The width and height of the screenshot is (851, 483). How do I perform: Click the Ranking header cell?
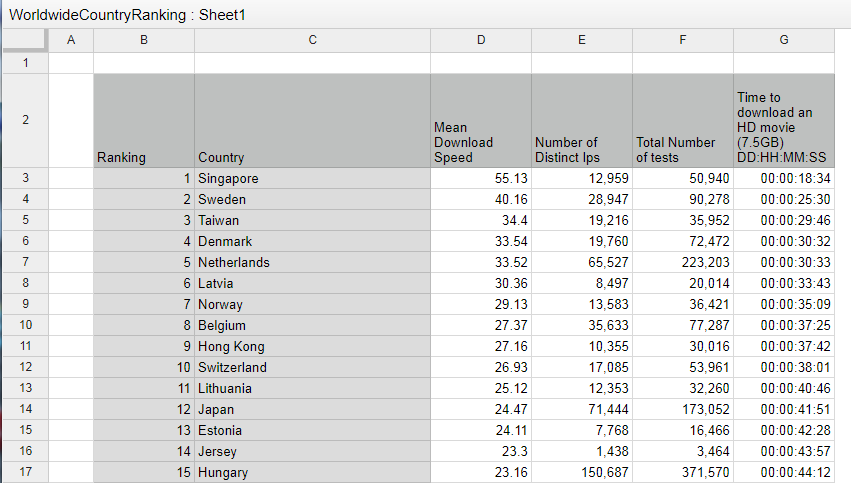(x=144, y=120)
